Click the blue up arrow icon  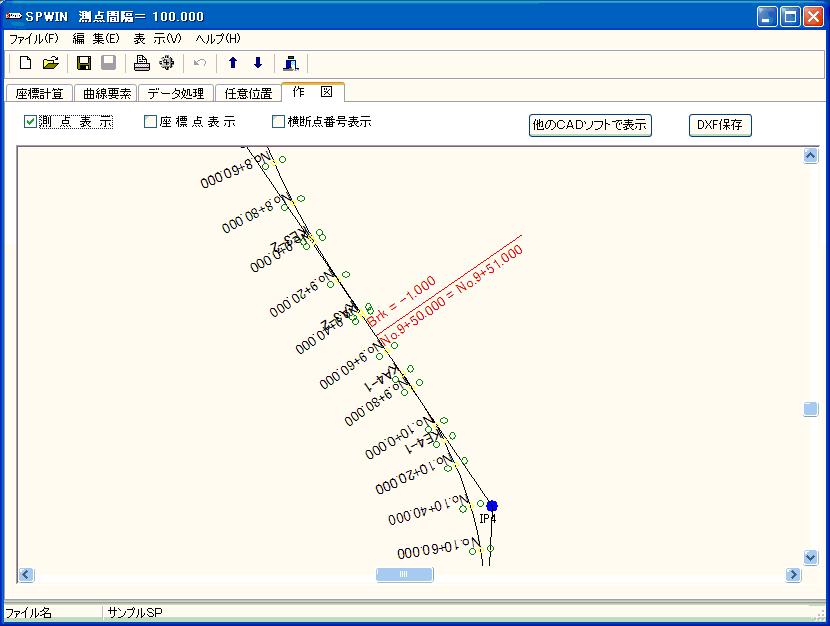[x=231, y=62]
